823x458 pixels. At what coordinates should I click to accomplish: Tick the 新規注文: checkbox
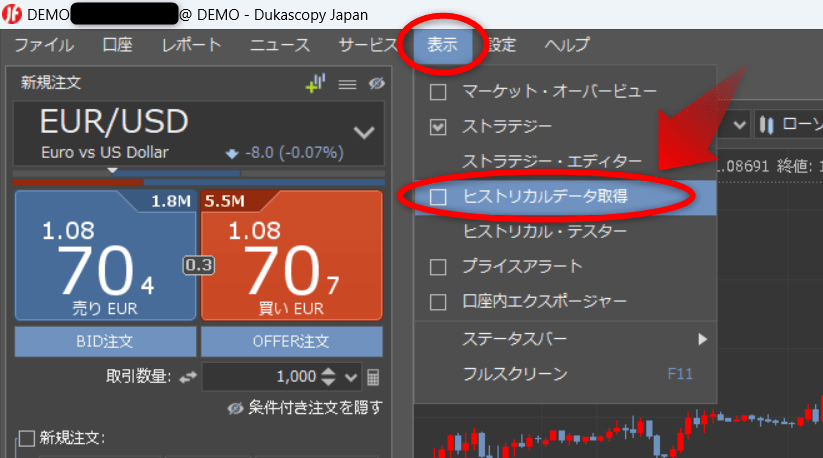(x=27, y=438)
